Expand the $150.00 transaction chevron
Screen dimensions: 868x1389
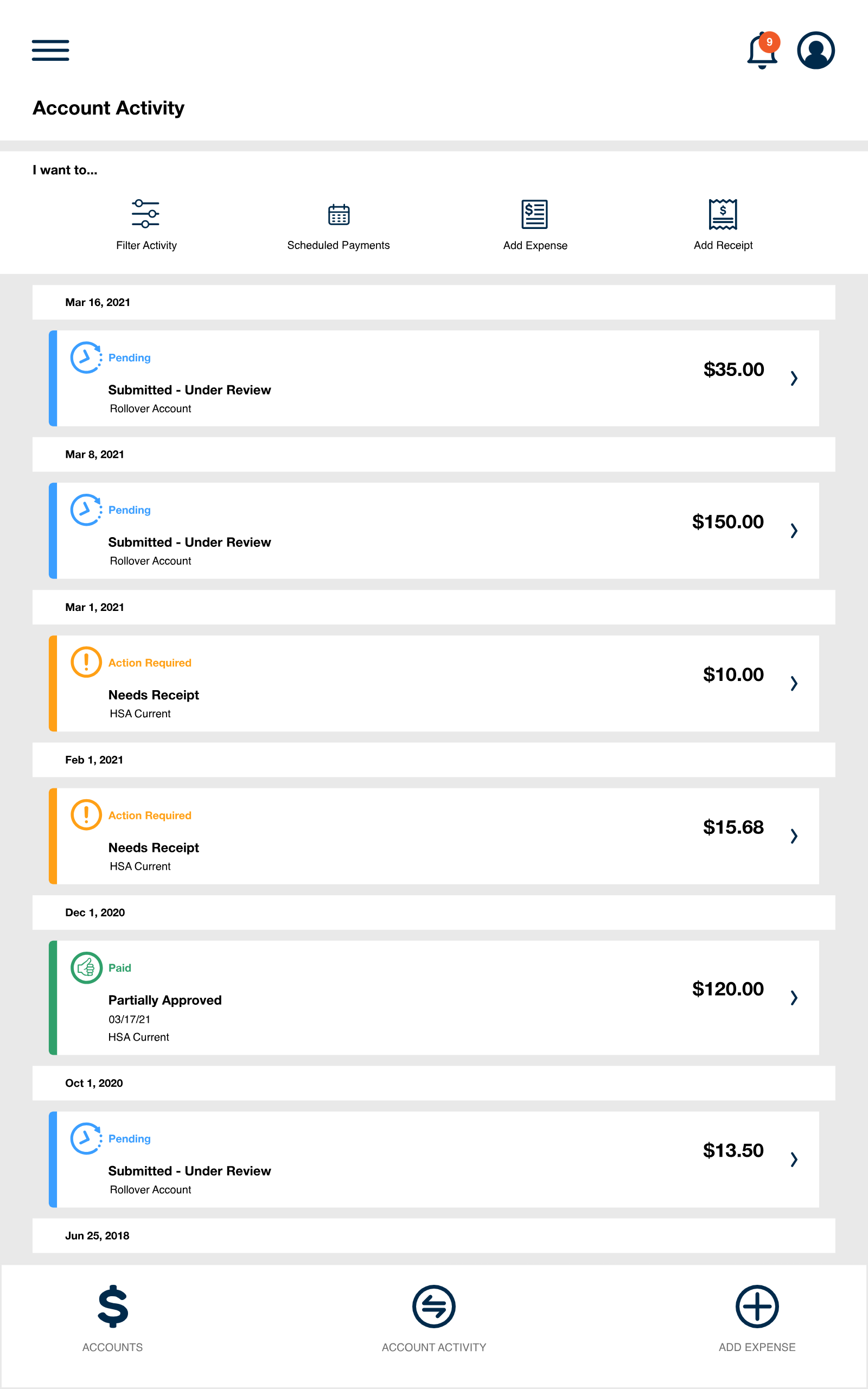tap(794, 530)
